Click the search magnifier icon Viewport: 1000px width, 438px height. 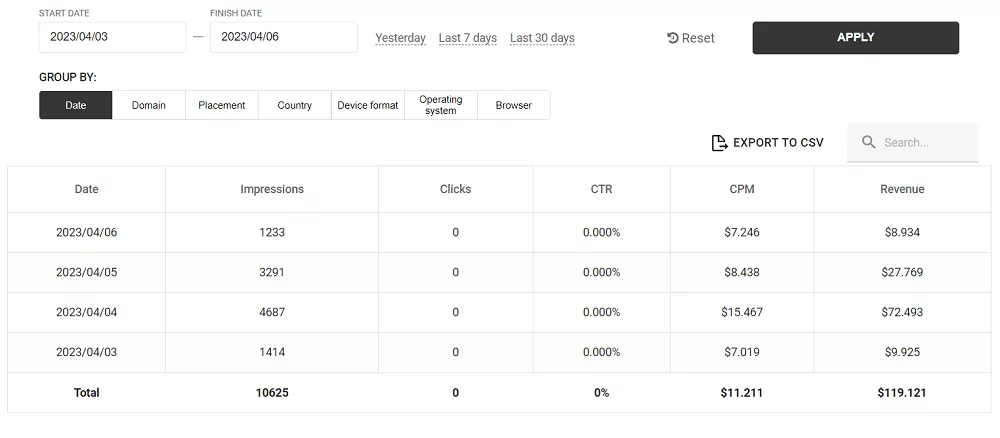point(869,143)
